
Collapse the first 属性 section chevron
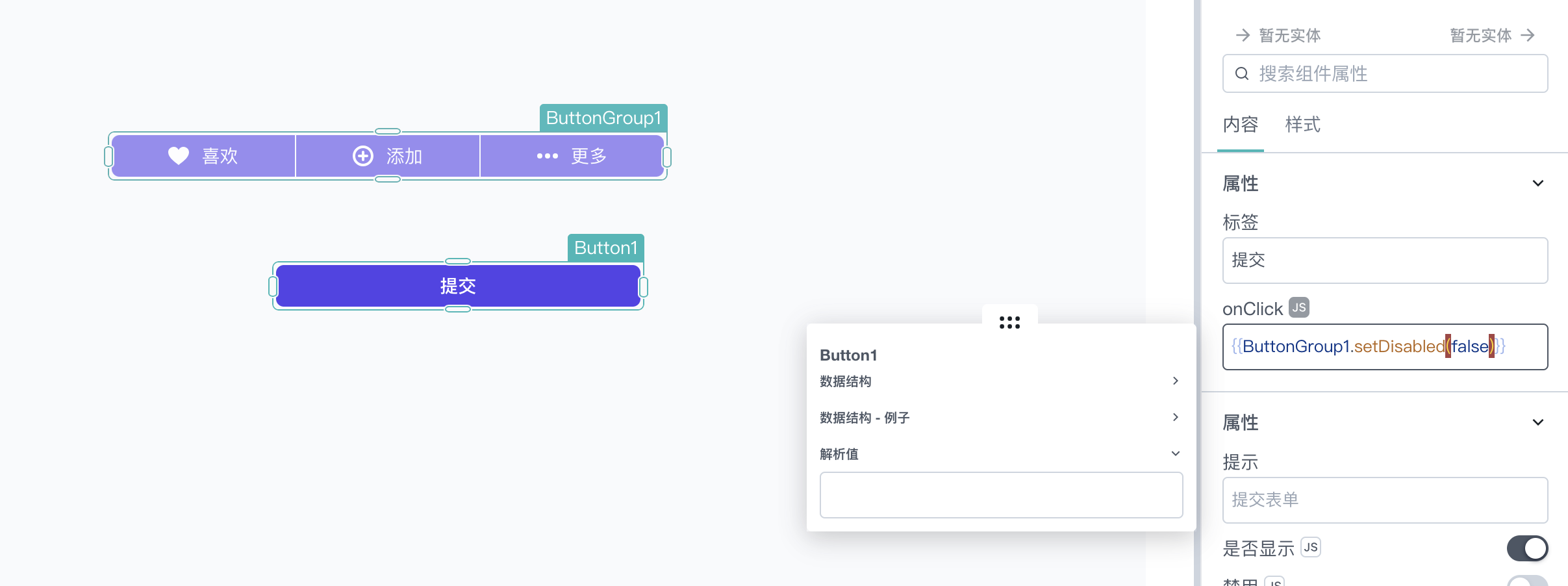[1537, 183]
